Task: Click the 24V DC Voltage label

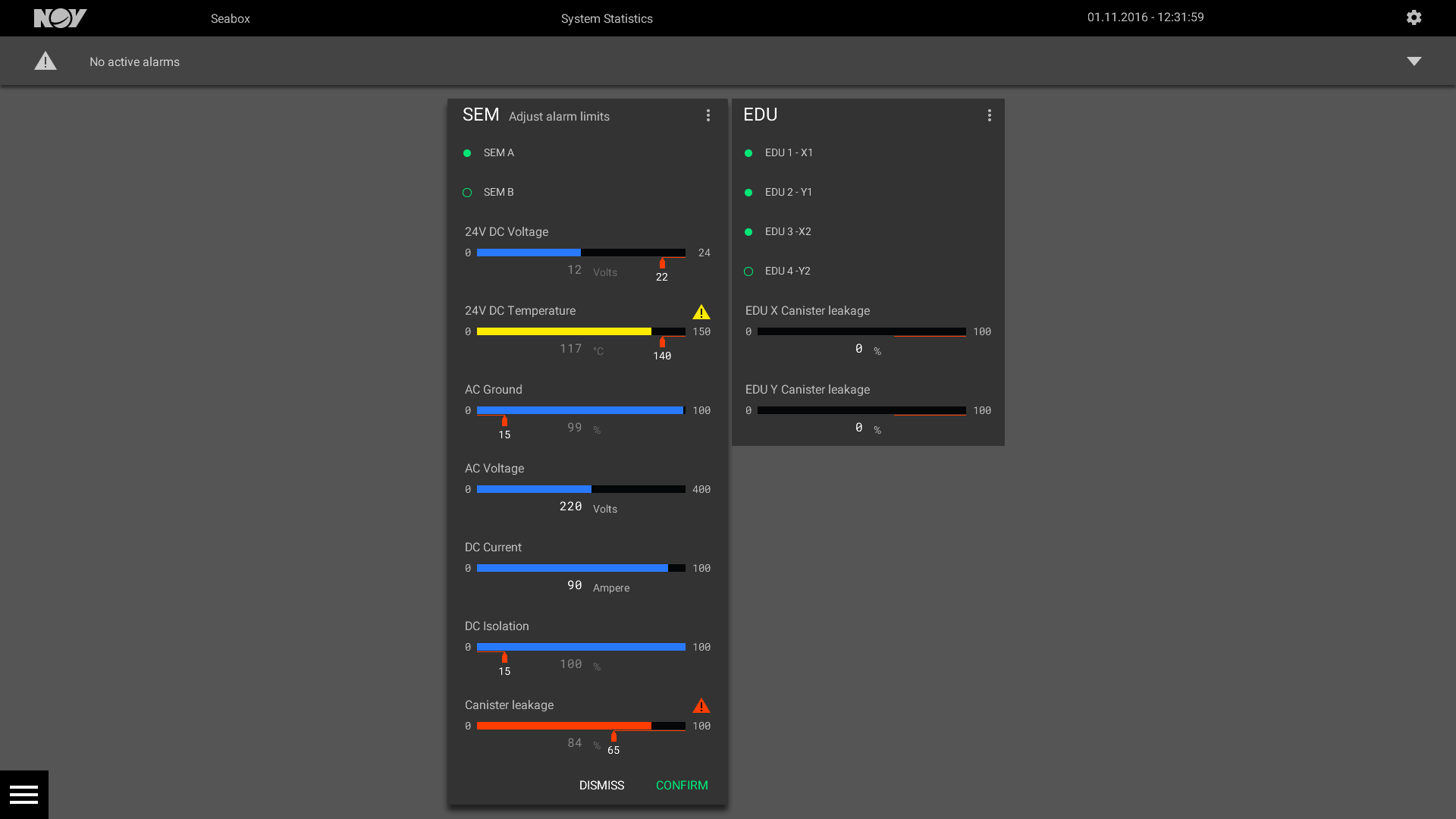Action: click(507, 232)
